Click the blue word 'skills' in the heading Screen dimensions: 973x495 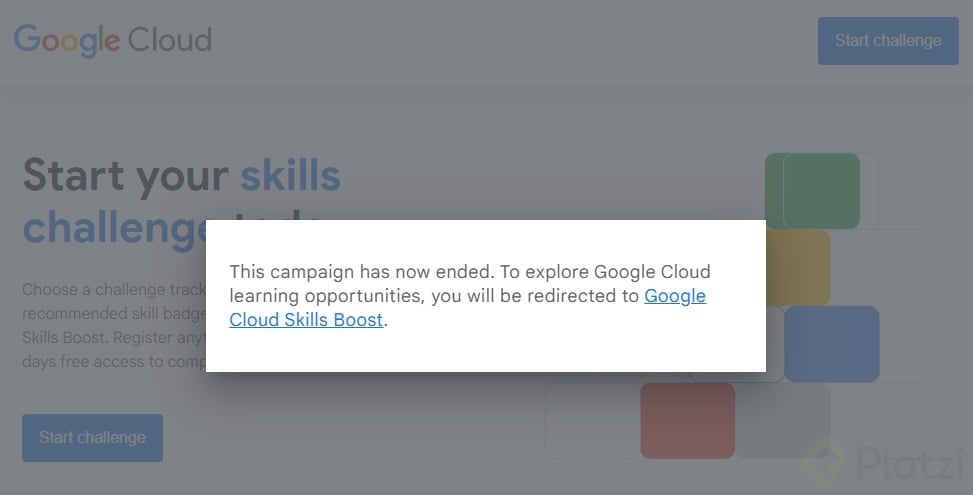(290, 176)
